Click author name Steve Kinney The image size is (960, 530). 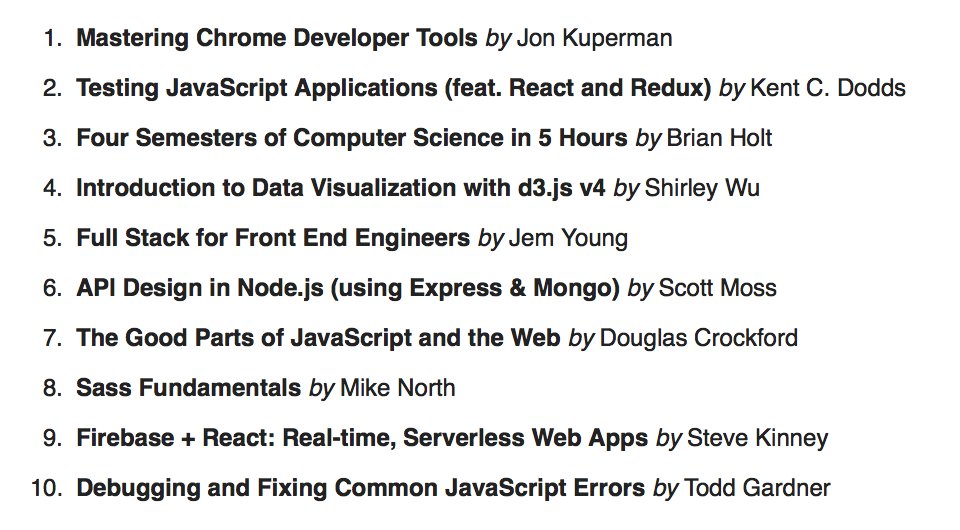(x=757, y=438)
